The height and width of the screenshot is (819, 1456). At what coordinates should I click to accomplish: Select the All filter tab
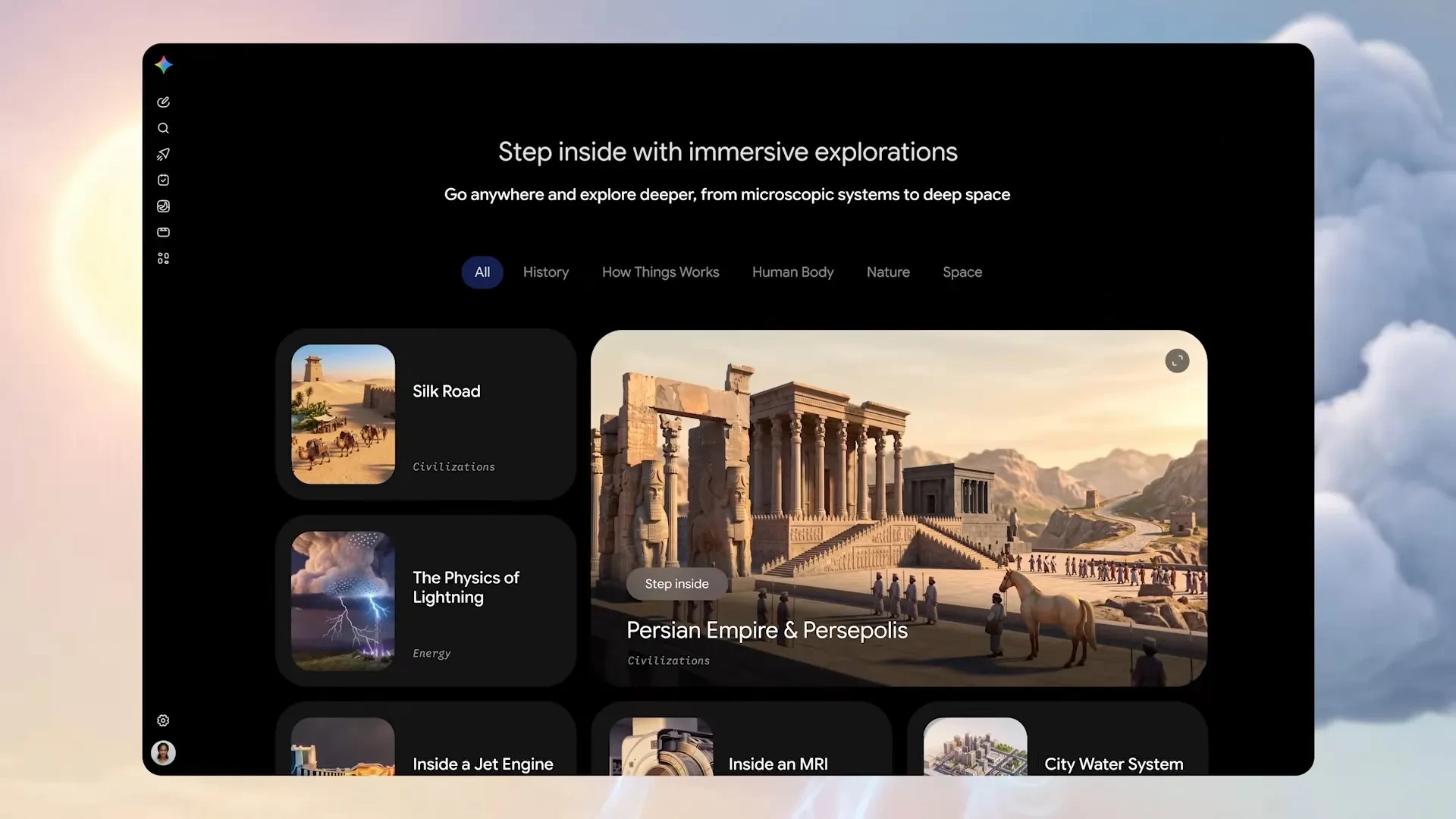tap(482, 272)
